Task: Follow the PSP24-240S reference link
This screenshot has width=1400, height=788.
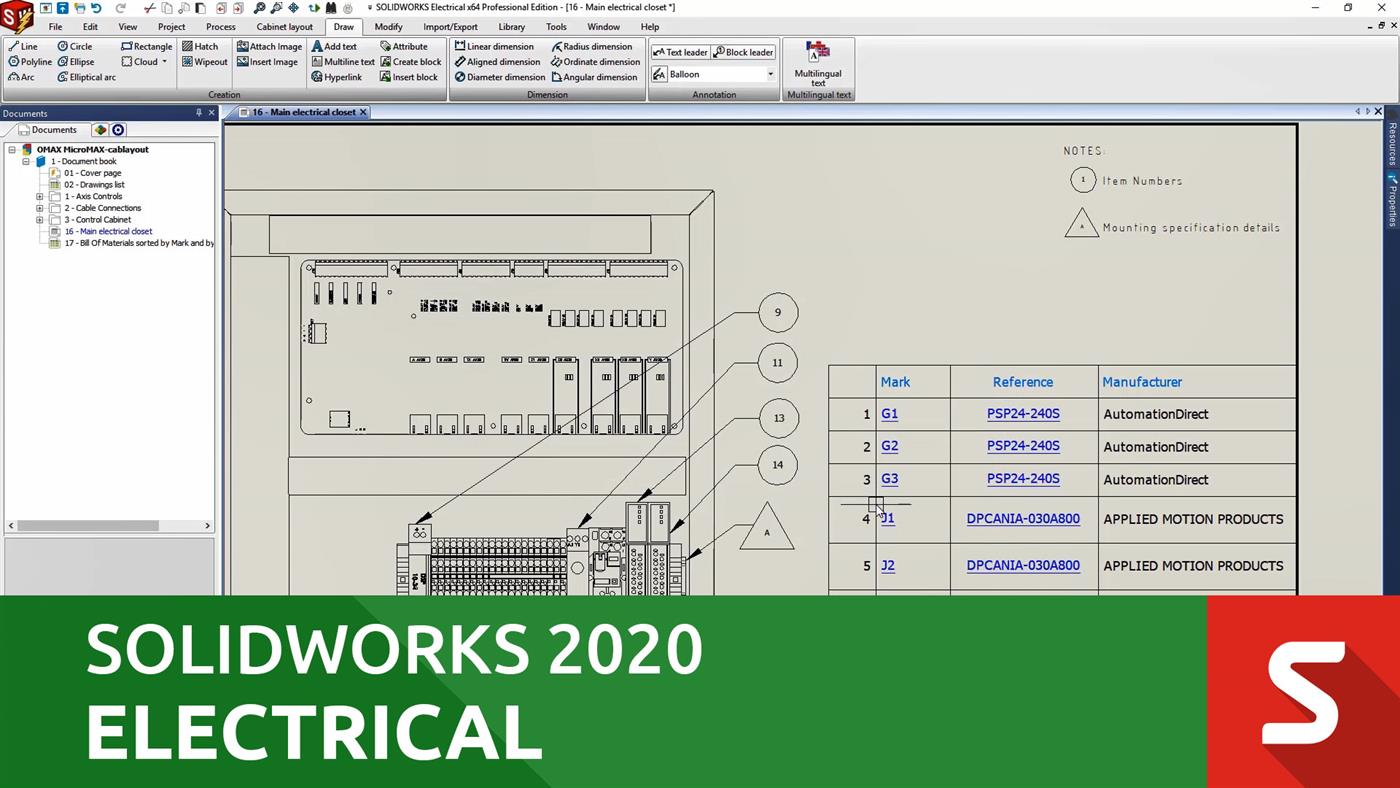Action: tap(1022, 413)
